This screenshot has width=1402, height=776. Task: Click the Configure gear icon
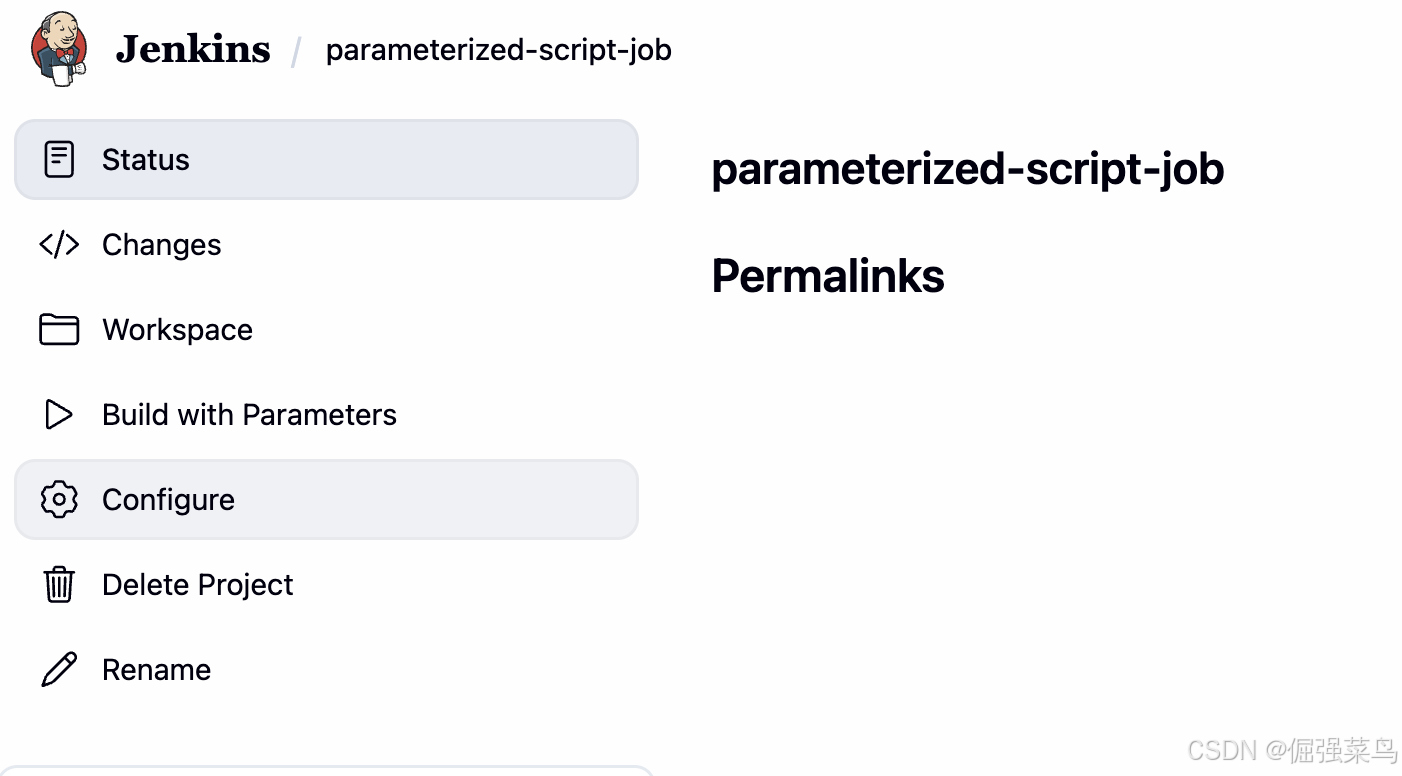(59, 500)
